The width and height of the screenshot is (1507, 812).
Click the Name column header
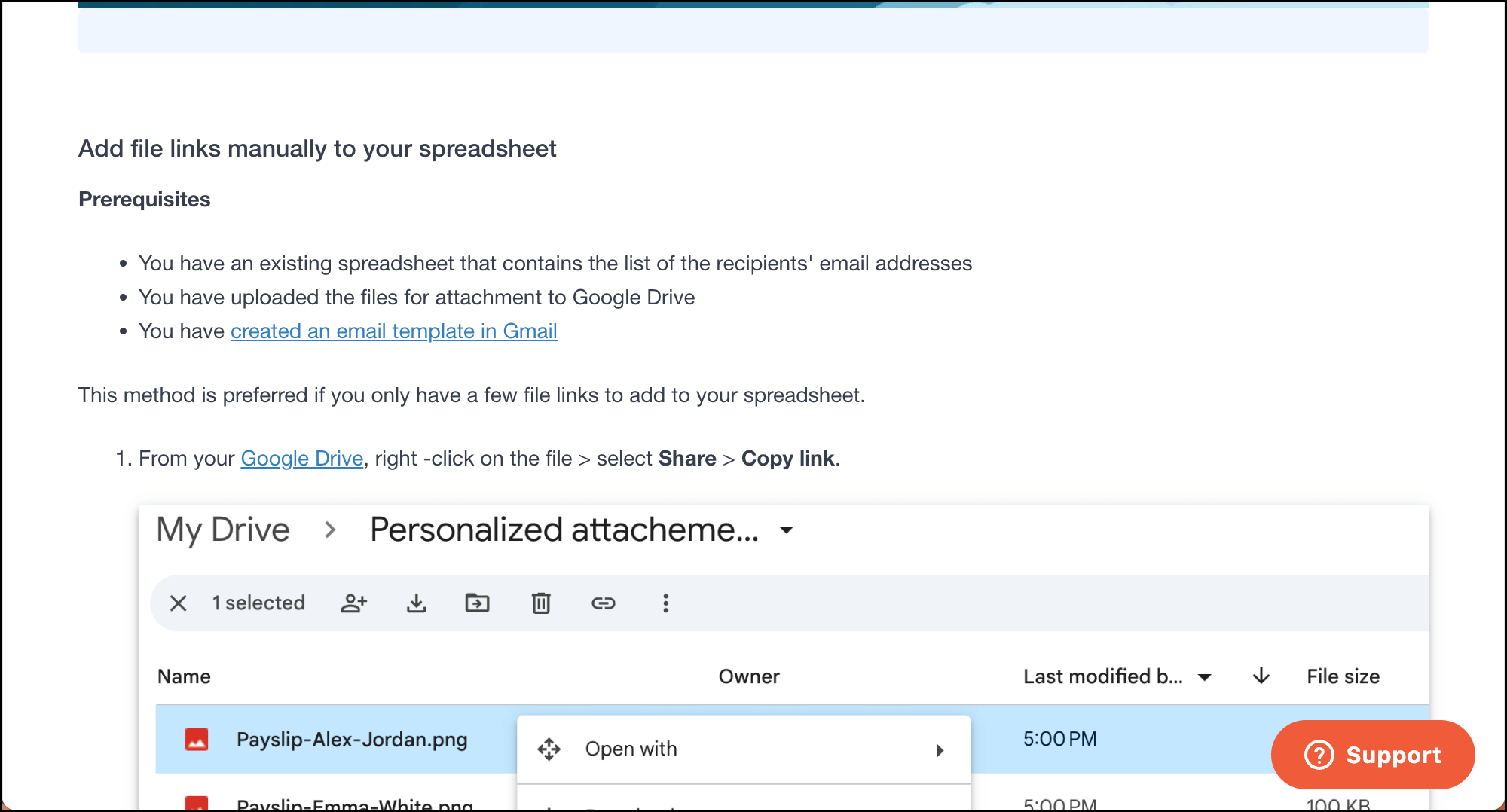[x=184, y=676]
